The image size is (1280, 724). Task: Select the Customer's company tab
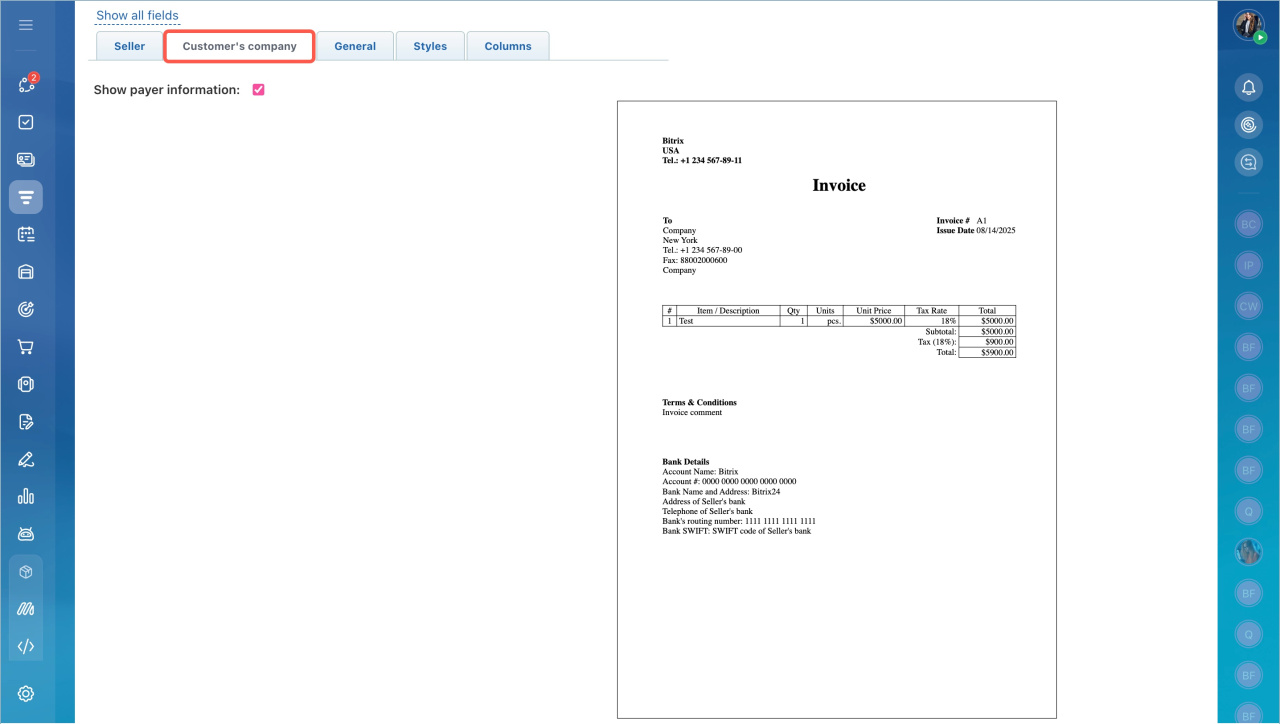click(240, 46)
